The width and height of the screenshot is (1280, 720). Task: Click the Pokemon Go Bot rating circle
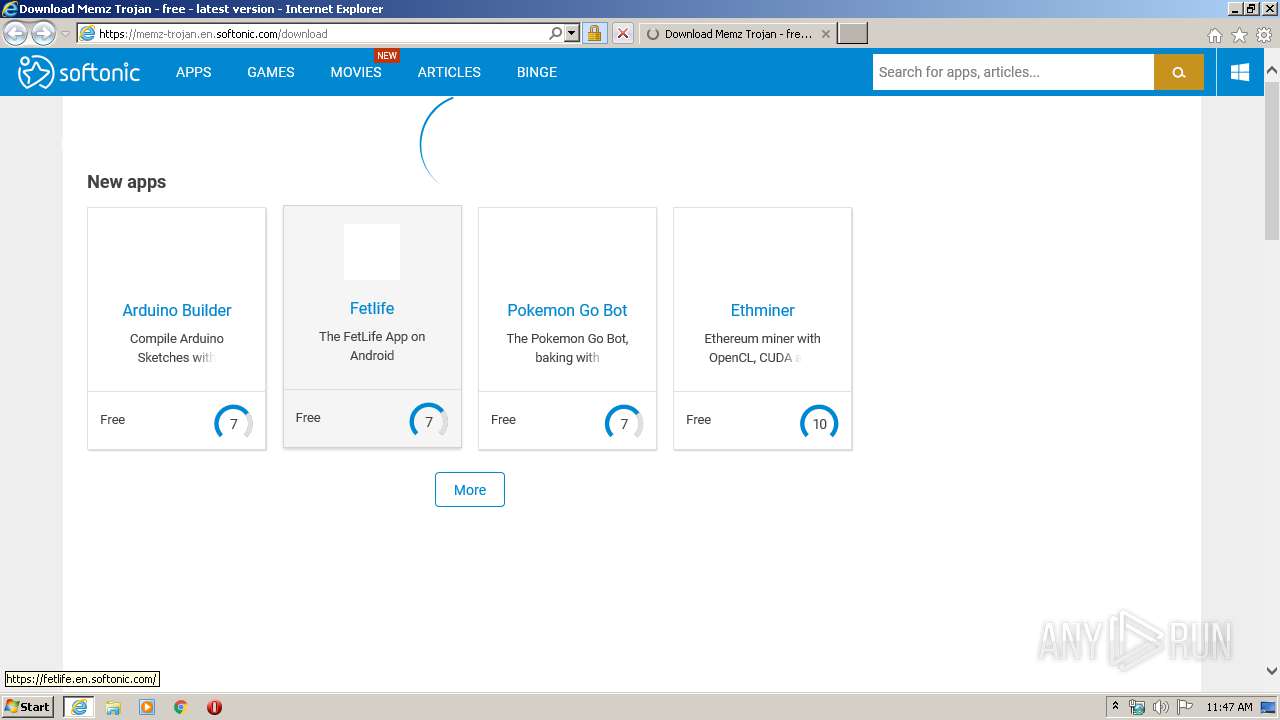[624, 423]
